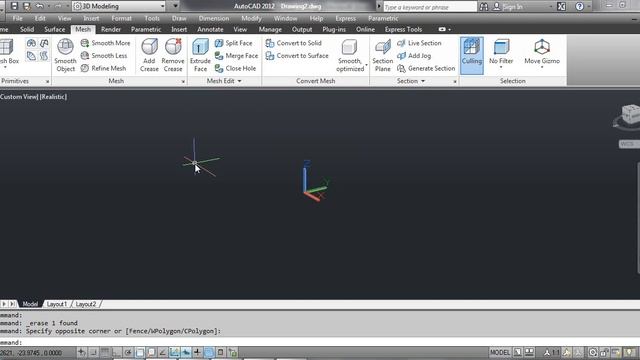This screenshot has height=360, width=640.
Task: Open the quick access toolbar customize arrow
Action: [176, 6]
